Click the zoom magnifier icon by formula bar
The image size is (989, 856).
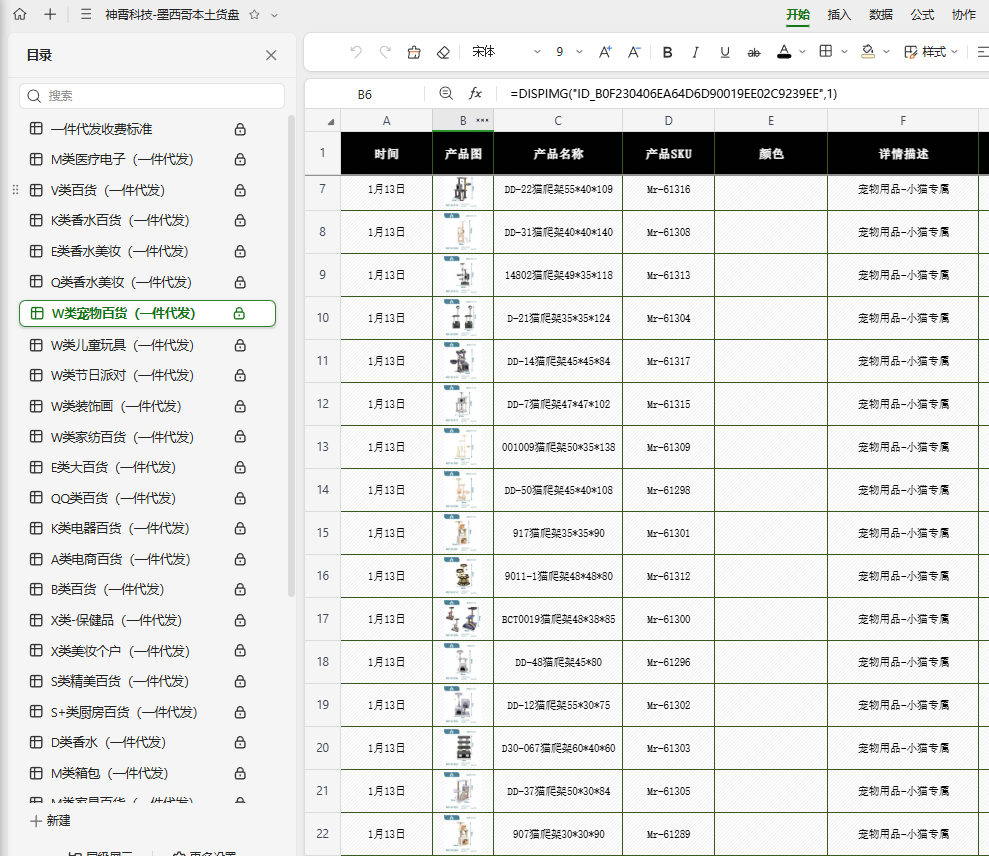click(x=446, y=93)
